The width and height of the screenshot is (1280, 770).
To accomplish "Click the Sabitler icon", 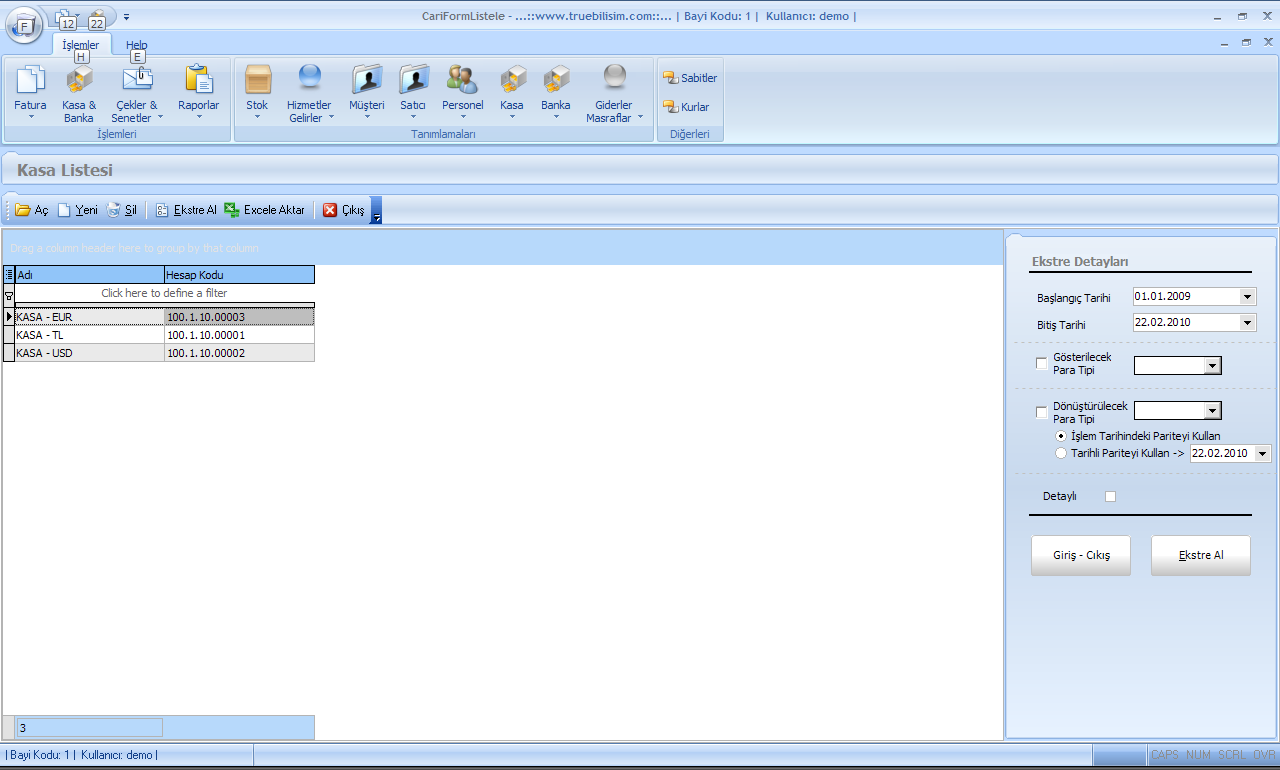I will coord(690,78).
